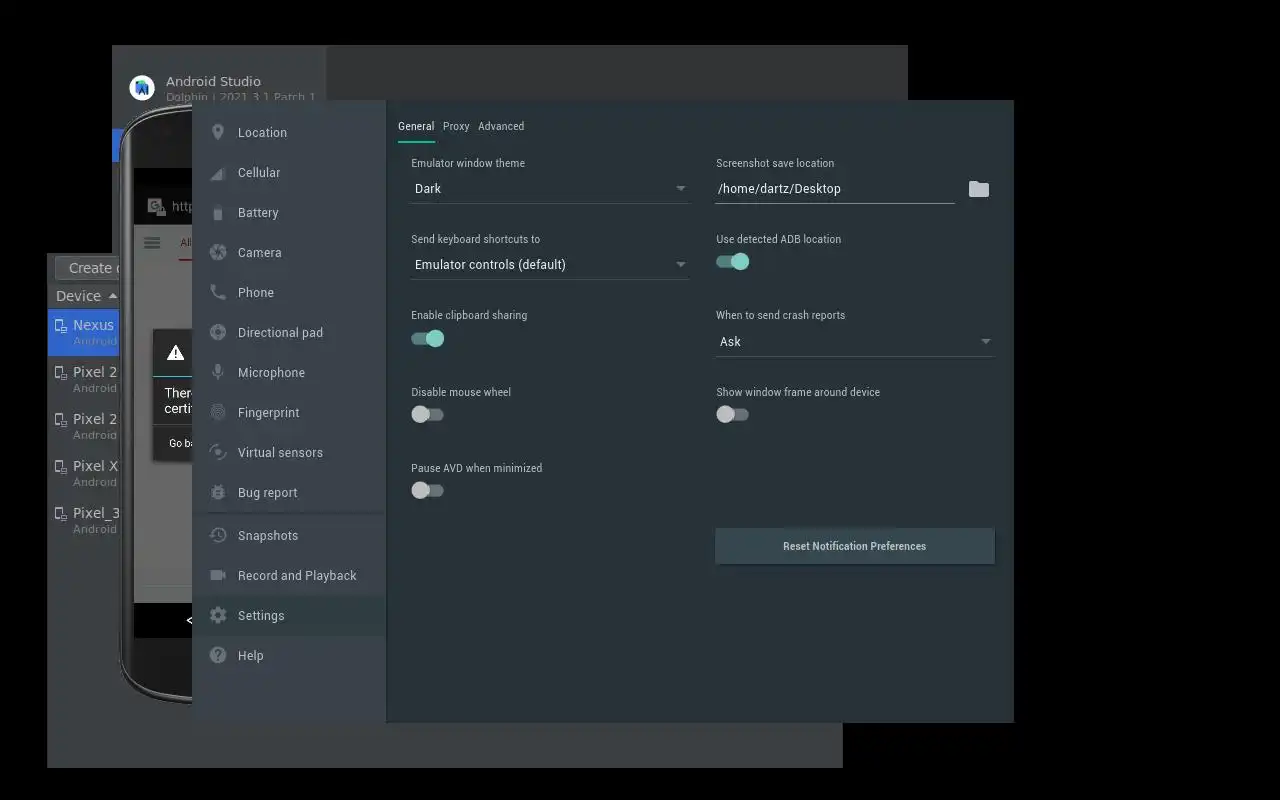Click the Snapshots history icon
Viewport: 1280px width, 800px height.
218,535
